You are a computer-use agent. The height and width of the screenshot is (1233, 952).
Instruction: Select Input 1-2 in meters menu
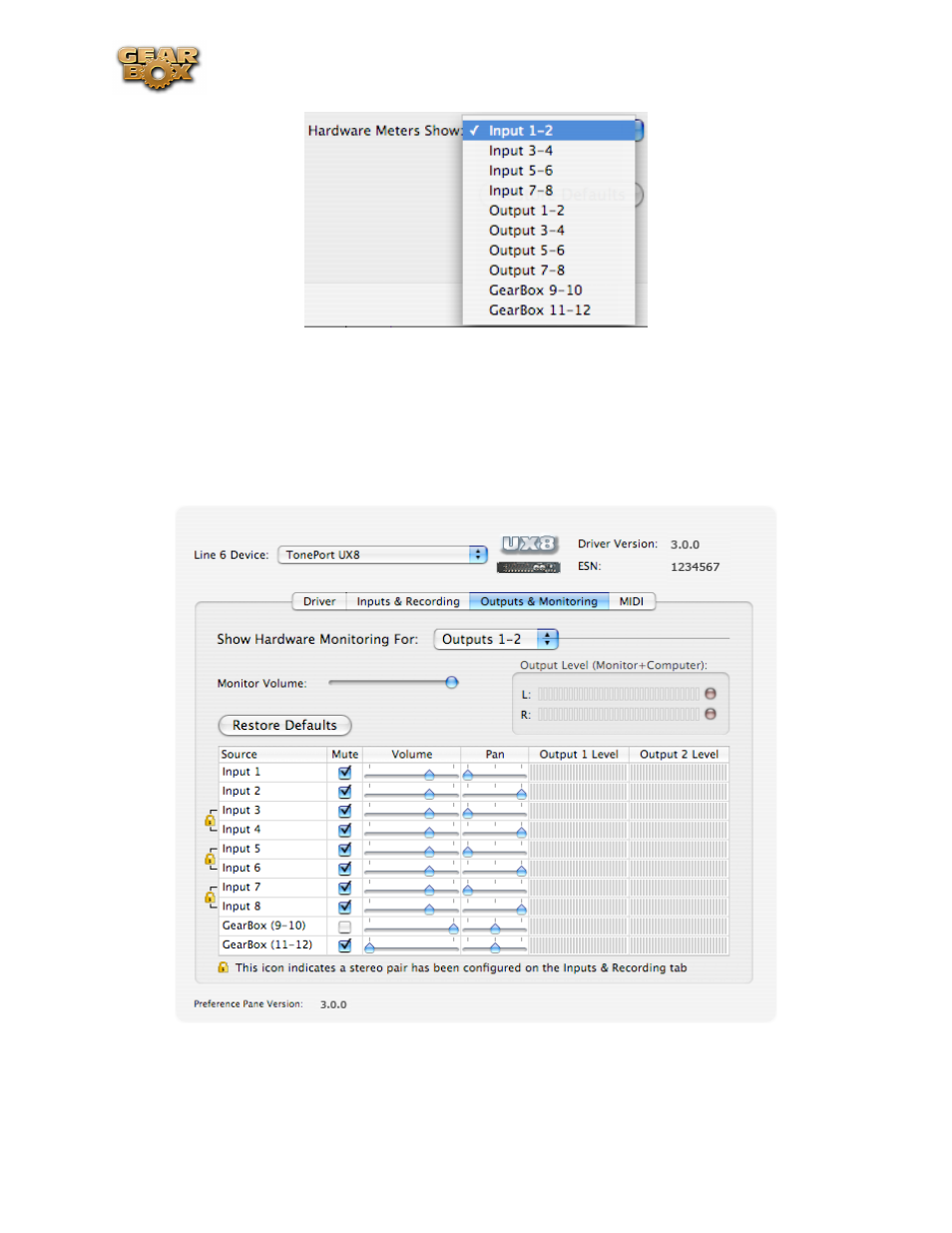point(549,131)
